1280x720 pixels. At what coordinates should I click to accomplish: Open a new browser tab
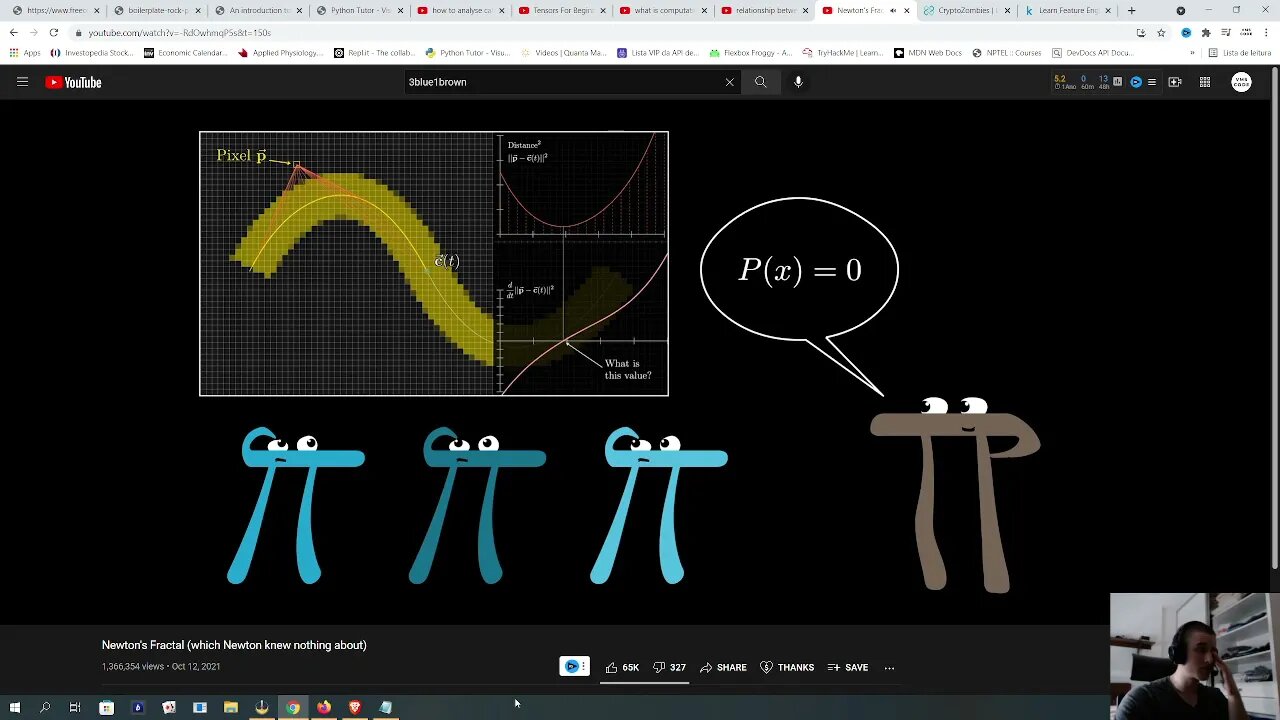click(x=1131, y=10)
